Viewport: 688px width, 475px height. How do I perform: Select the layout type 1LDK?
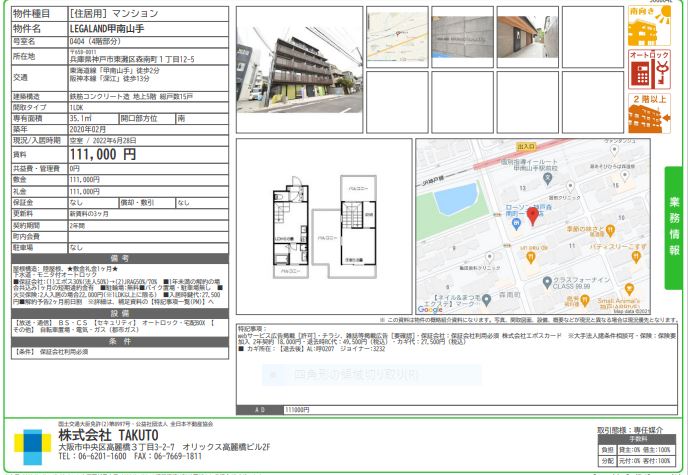tap(76, 107)
